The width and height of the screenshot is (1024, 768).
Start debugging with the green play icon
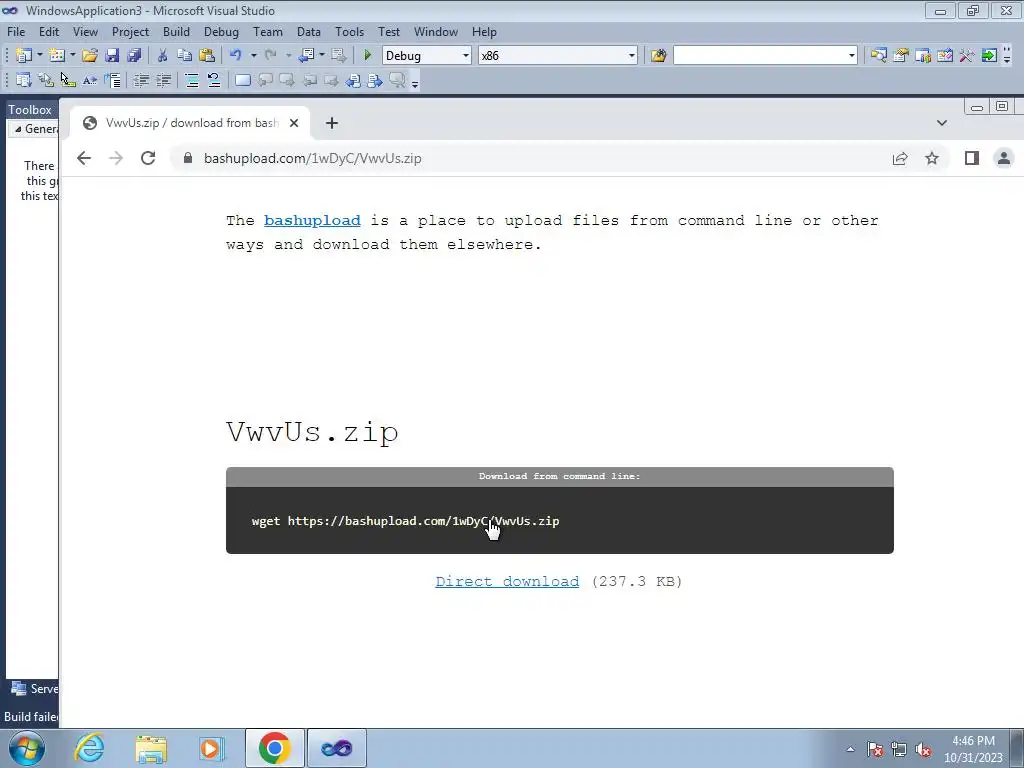(x=367, y=56)
